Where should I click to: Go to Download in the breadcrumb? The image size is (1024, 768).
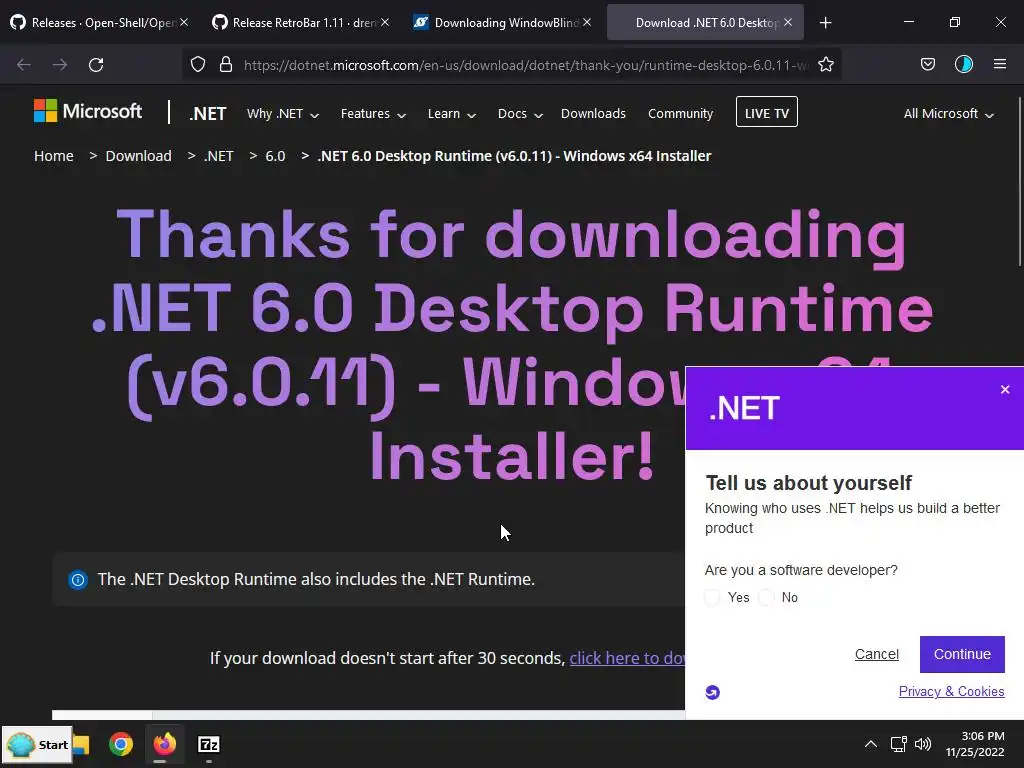[x=138, y=156]
